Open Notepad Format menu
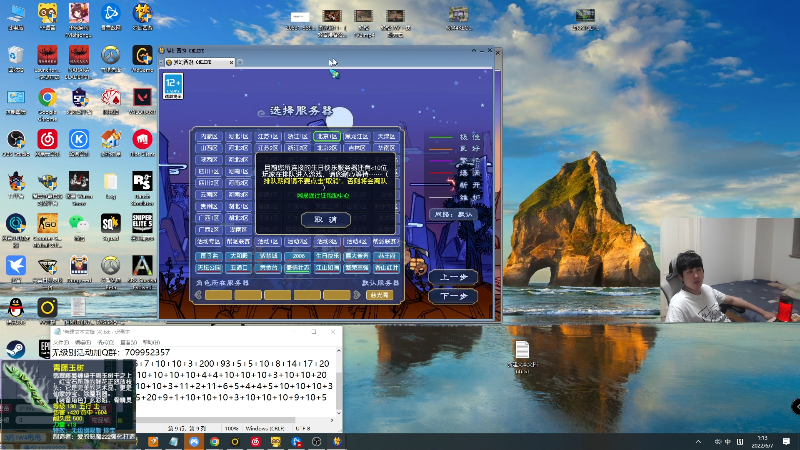The width and height of the screenshot is (800, 450). tap(106, 342)
